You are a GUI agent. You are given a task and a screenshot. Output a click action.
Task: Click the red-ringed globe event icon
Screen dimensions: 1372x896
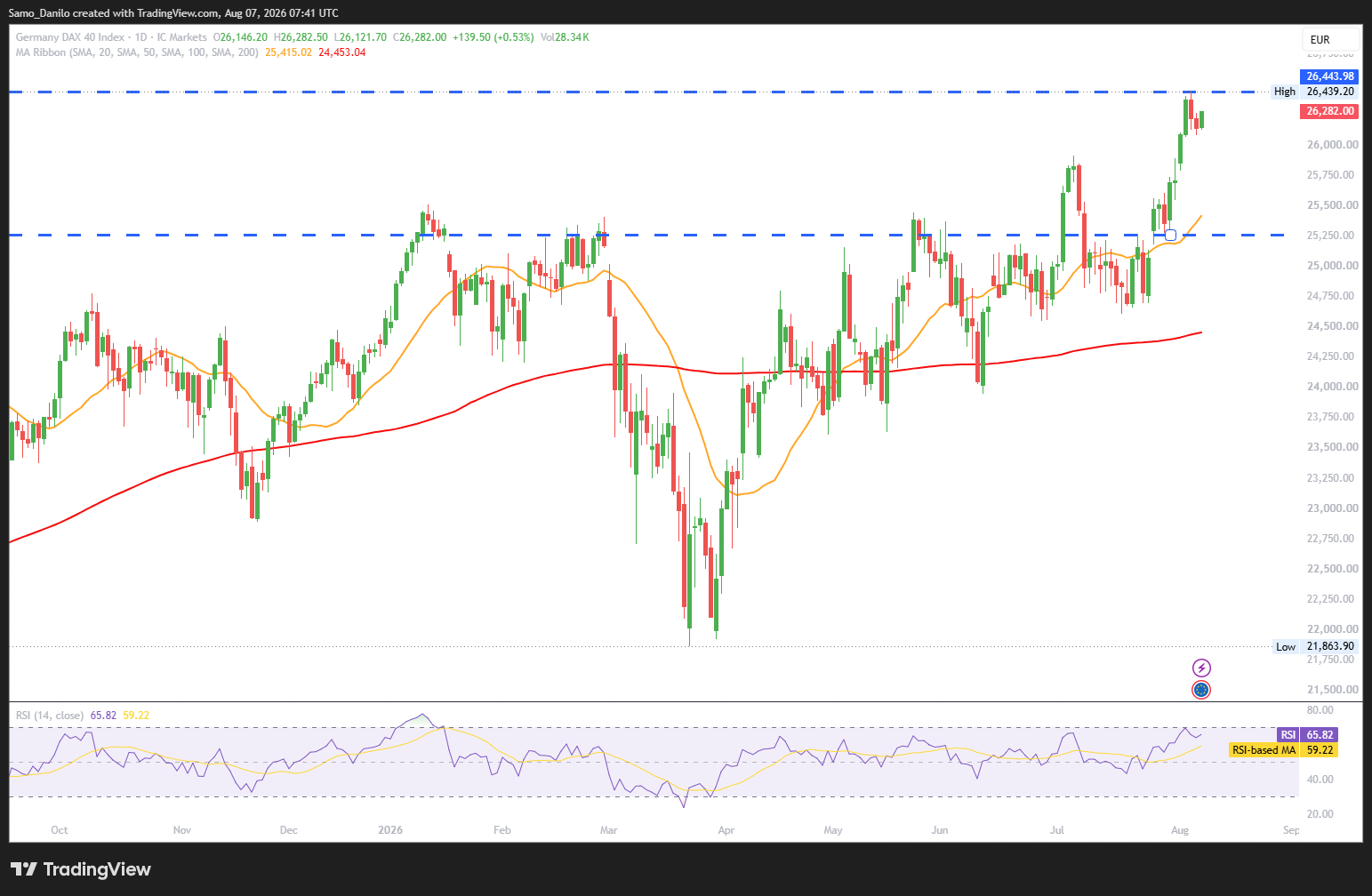pos(1201,689)
